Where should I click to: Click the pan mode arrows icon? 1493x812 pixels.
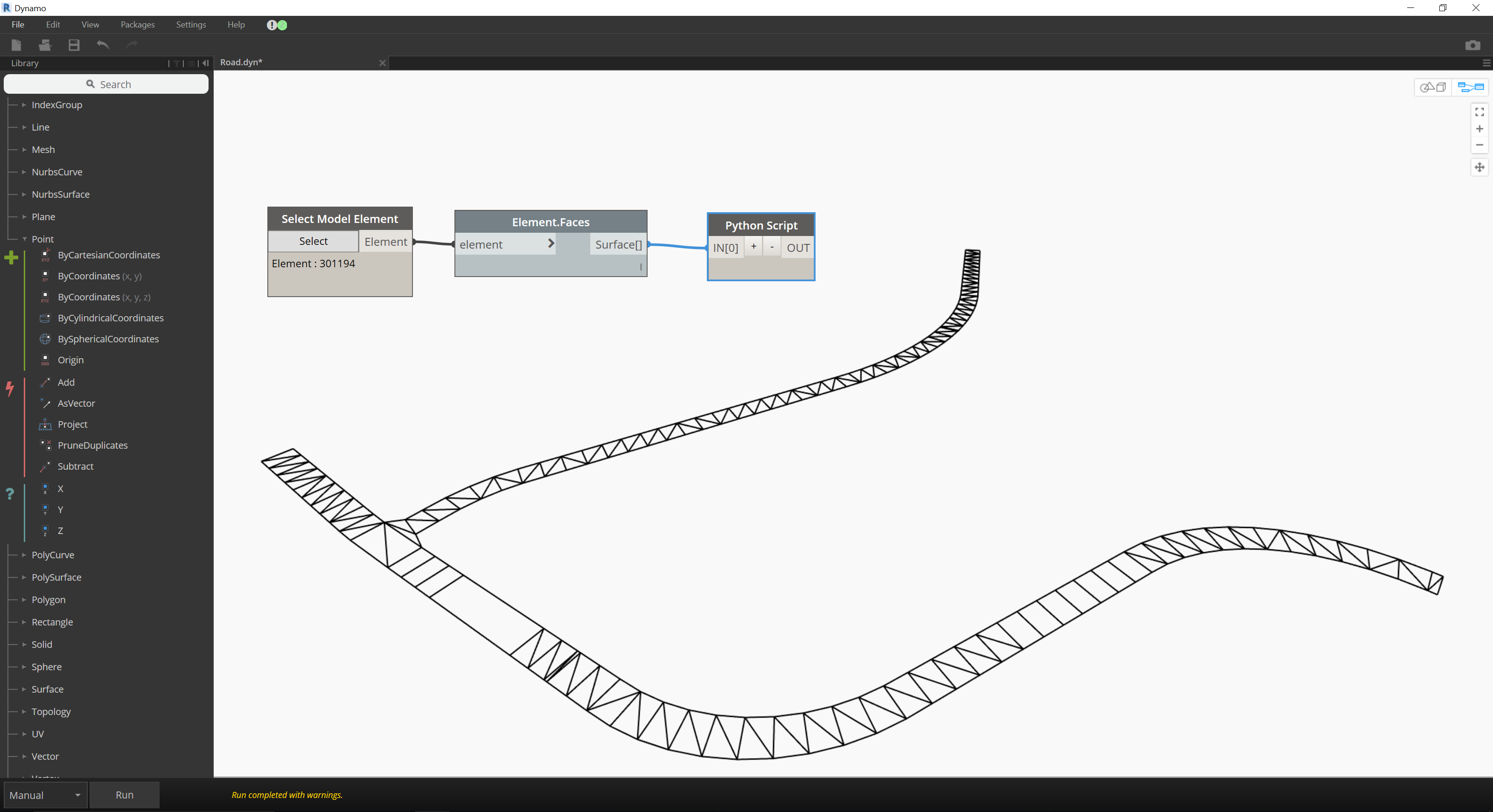point(1479,167)
